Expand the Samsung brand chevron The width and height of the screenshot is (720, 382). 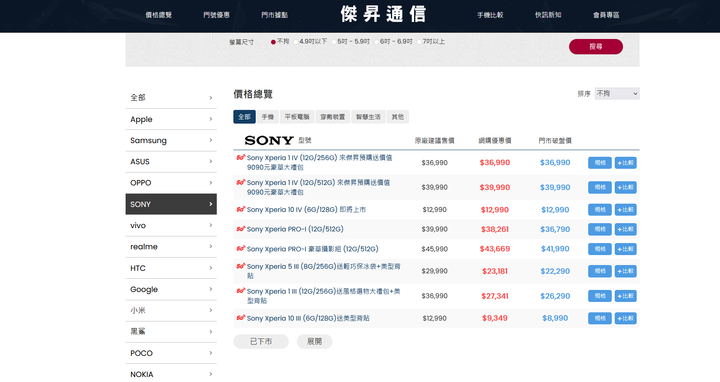point(211,140)
